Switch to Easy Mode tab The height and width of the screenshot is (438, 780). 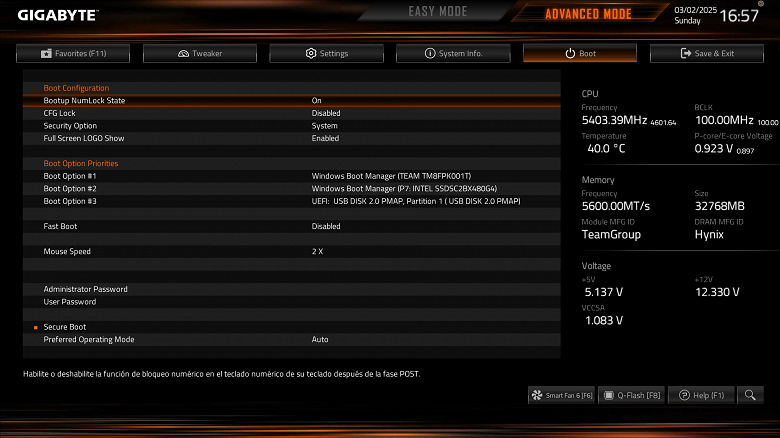click(x=438, y=11)
